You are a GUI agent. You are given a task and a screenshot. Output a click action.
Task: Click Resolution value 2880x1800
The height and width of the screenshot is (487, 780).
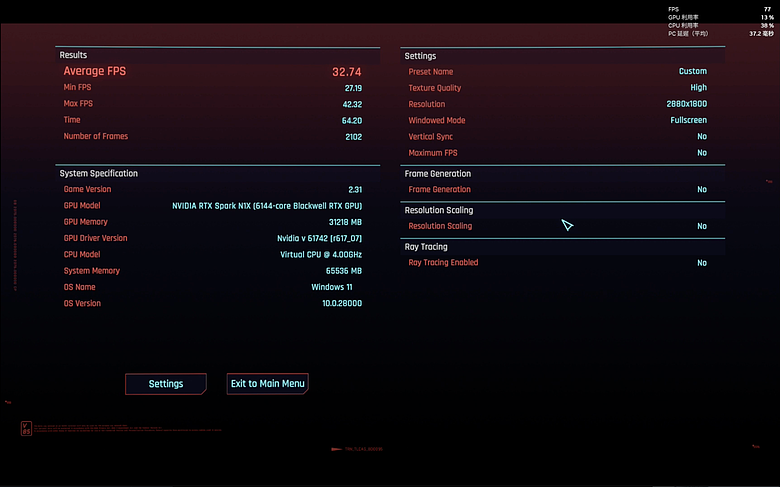click(686, 104)
